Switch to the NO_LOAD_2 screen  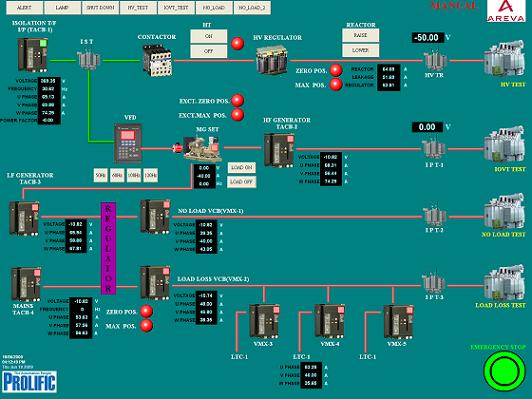coord(252,8)
